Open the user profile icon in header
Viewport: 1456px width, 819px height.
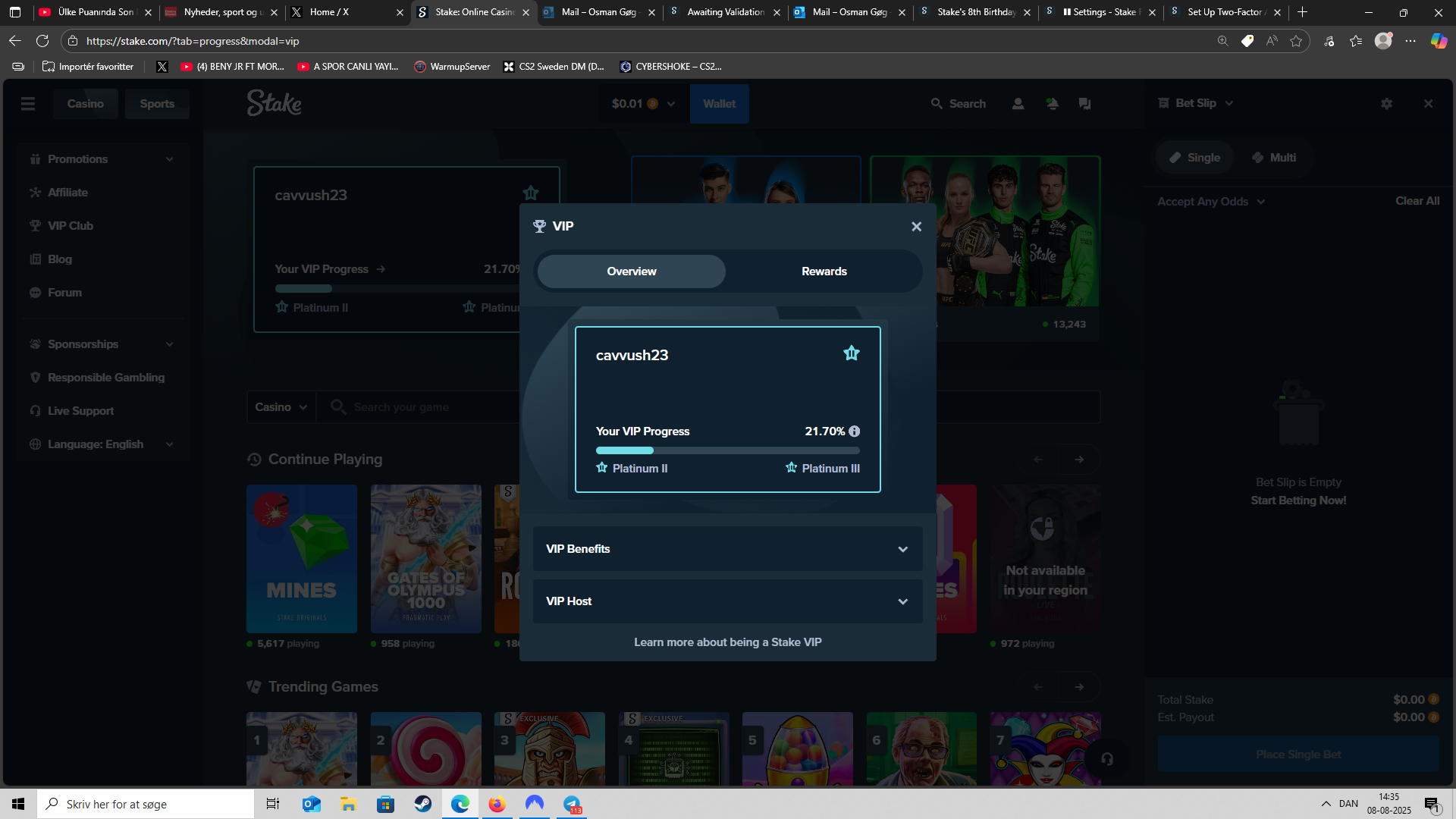pyautogui.click(x=1018, y=104)
